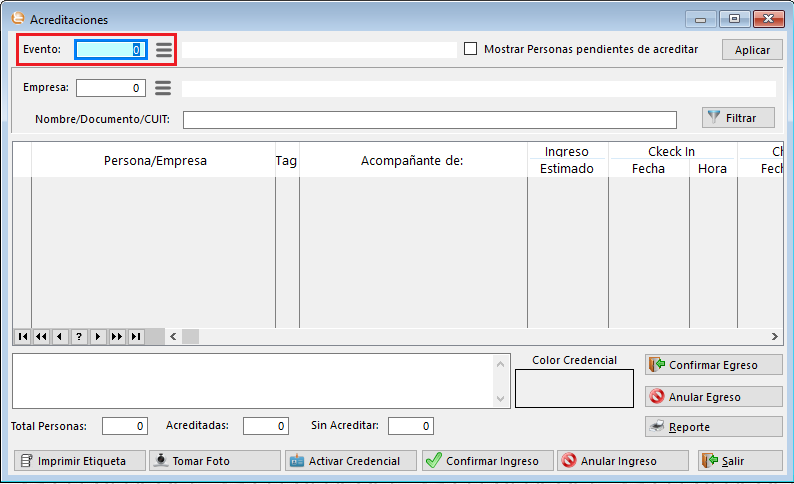Click the Color Credencial swatch box
The width and height of the screenshot is (794, 484).
(574, 388)
